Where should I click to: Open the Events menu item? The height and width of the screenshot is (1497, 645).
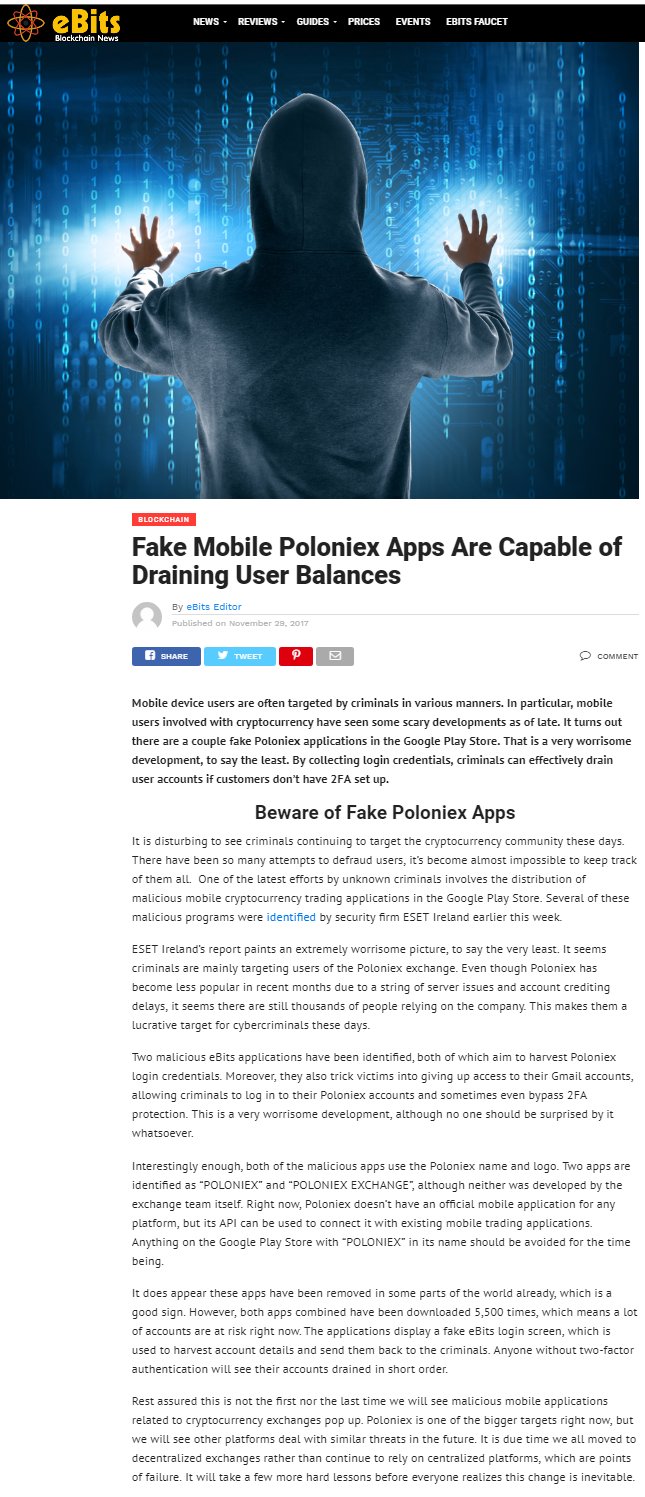tap(413, 22)
